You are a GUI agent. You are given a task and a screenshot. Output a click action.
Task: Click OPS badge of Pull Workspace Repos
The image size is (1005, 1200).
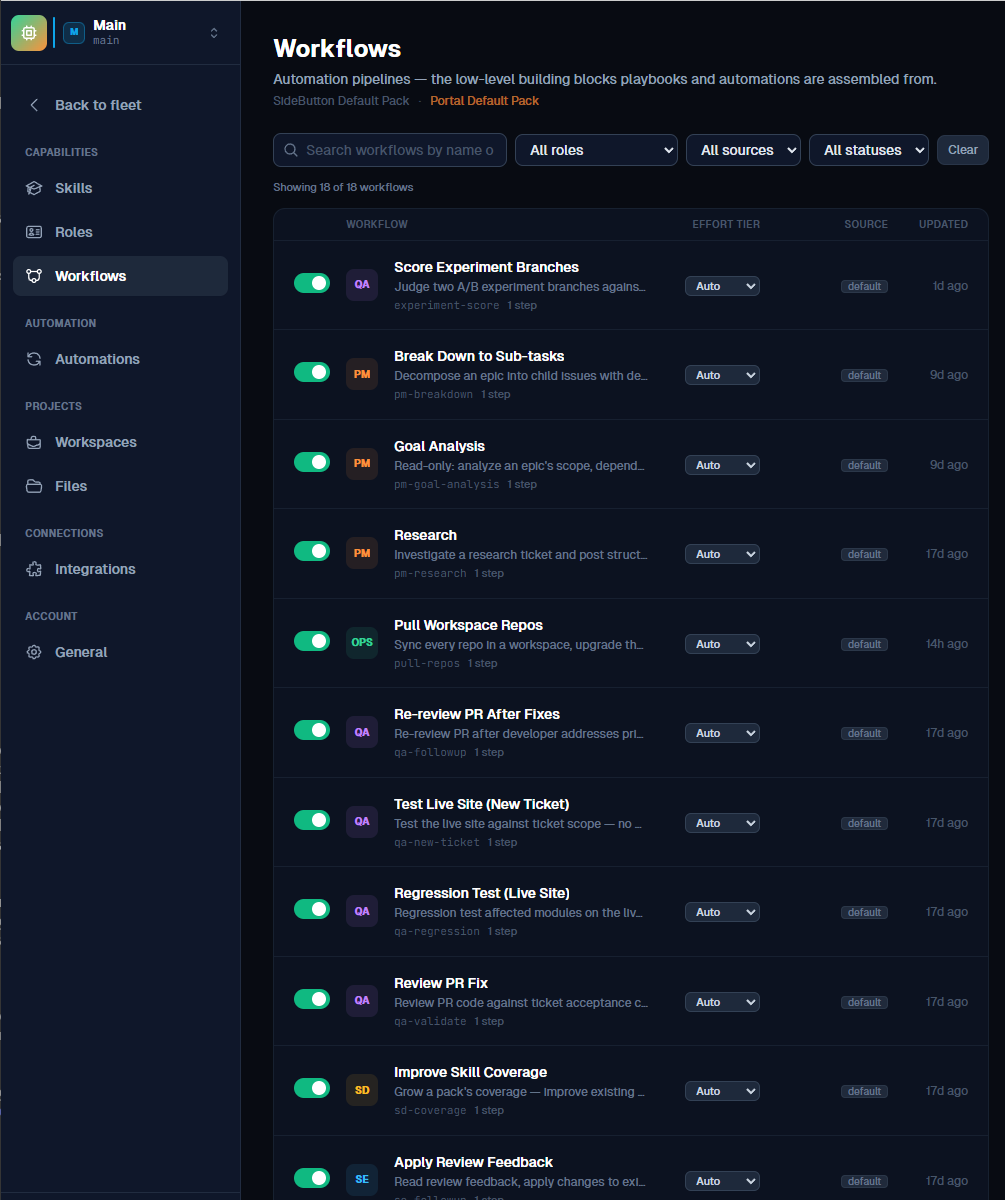click(362, 643)
